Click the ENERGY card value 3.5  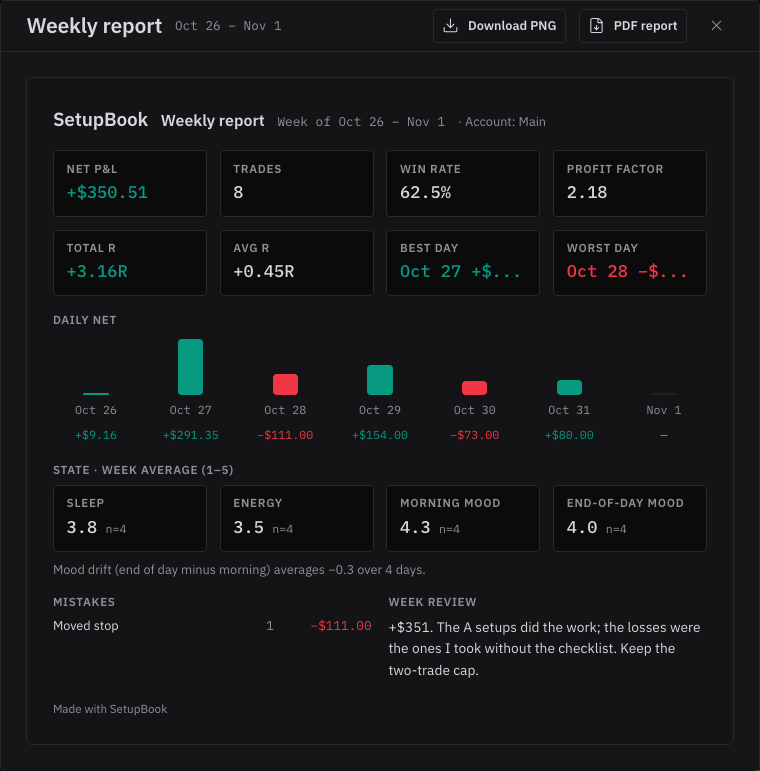click(248, 528)
